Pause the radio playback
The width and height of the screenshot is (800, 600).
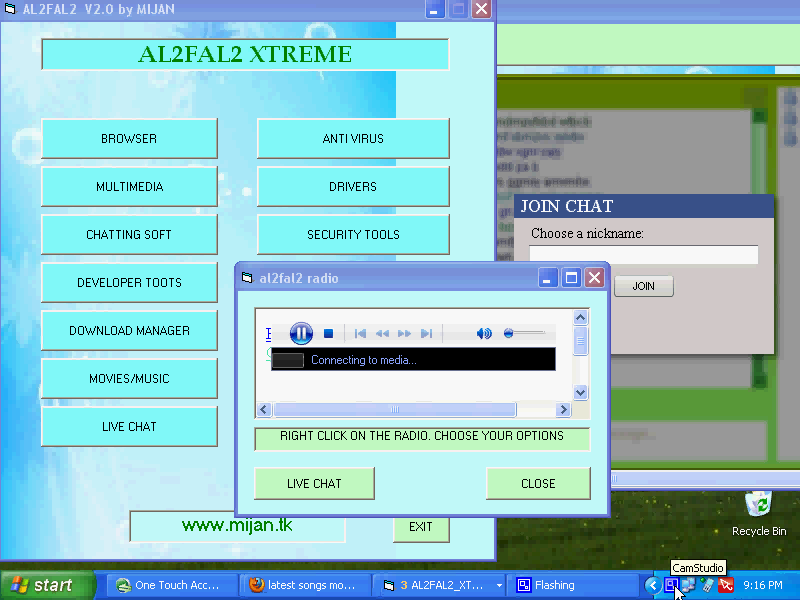click(301, 333)
